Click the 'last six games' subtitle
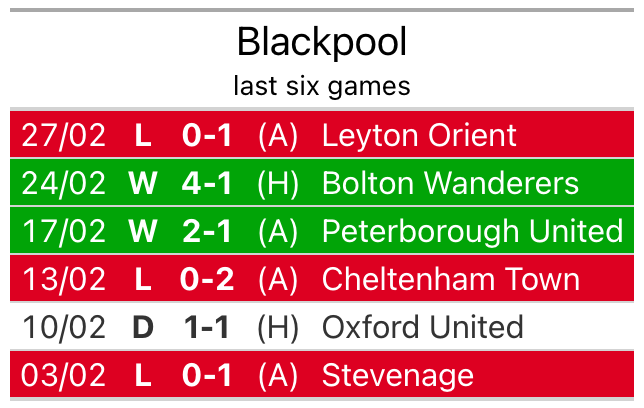Viewport: 644px width, 408px height. 322,86
